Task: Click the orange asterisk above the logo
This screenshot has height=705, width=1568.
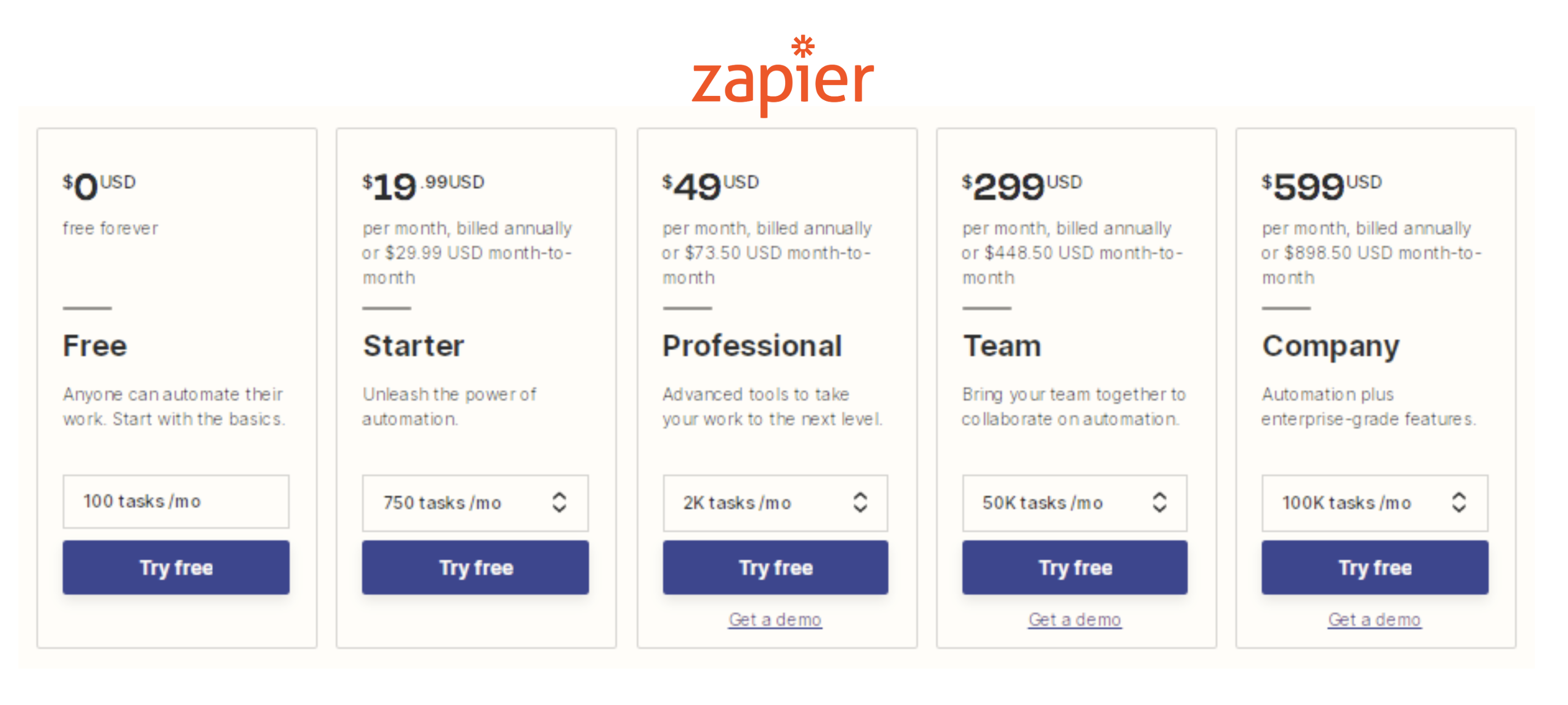Action: point(803,46)
